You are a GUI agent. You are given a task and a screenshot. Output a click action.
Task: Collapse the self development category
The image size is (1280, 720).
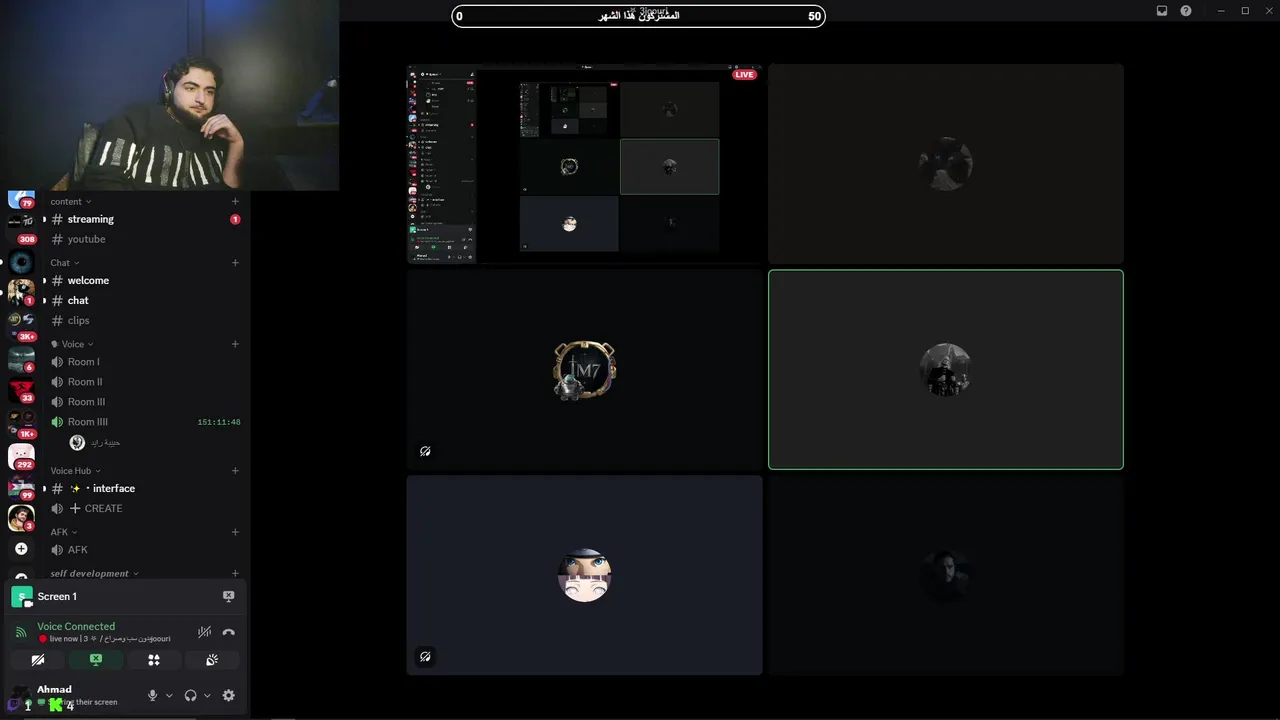[94, 573]
